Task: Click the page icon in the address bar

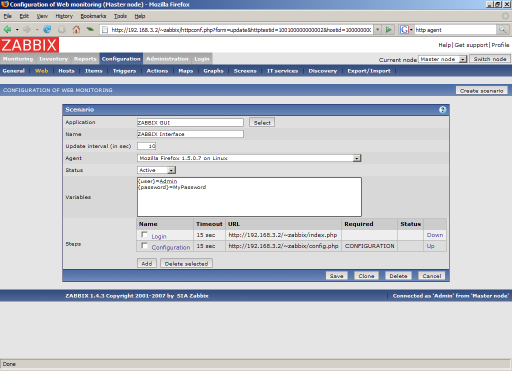Action: pos(105,30)
